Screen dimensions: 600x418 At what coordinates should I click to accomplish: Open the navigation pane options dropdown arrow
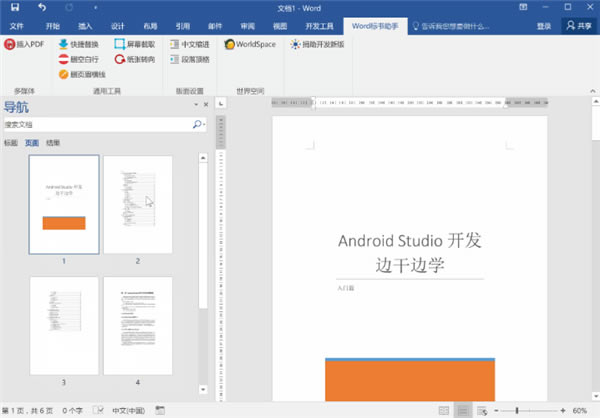196,104
